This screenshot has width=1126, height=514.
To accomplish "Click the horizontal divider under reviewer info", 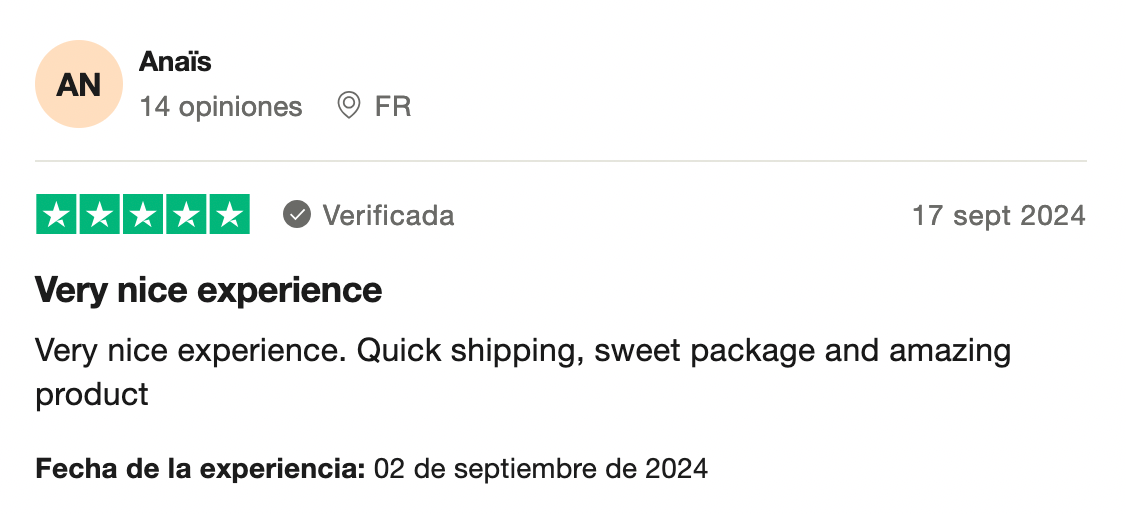I will point(560,161).
